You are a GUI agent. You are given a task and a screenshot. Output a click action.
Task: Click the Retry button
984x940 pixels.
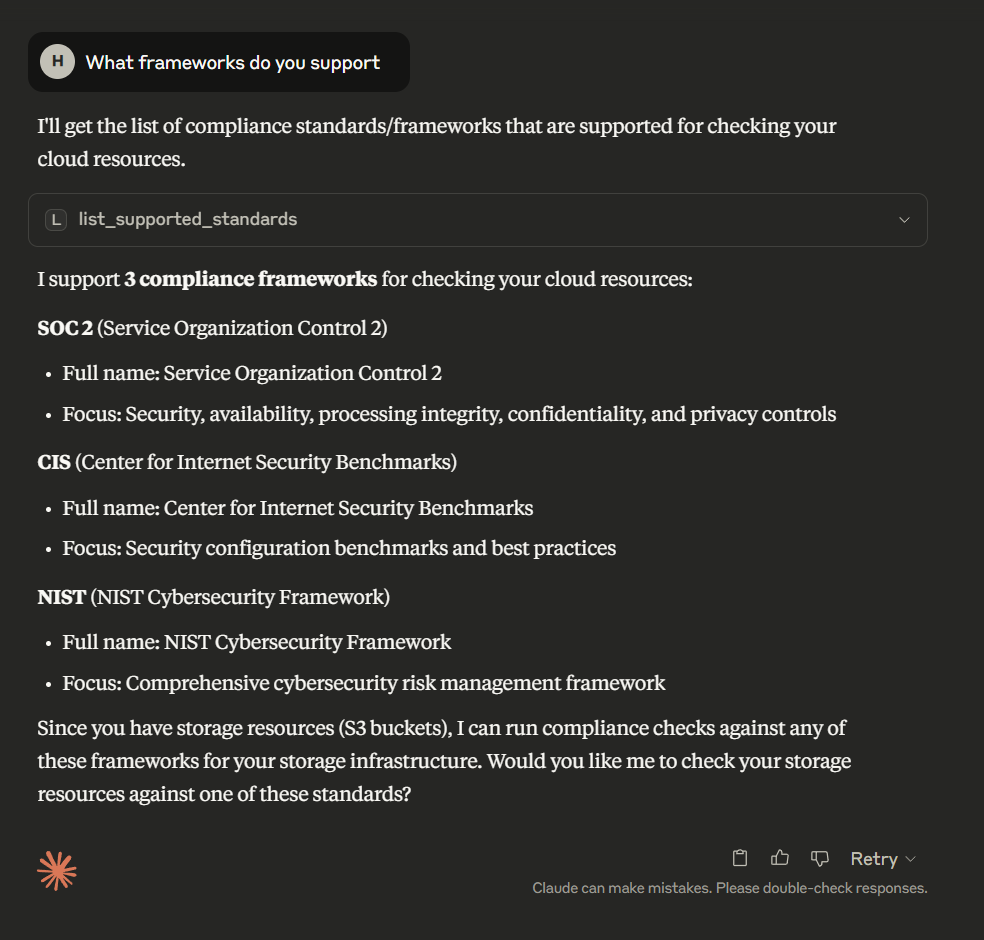tap(871, 858)
